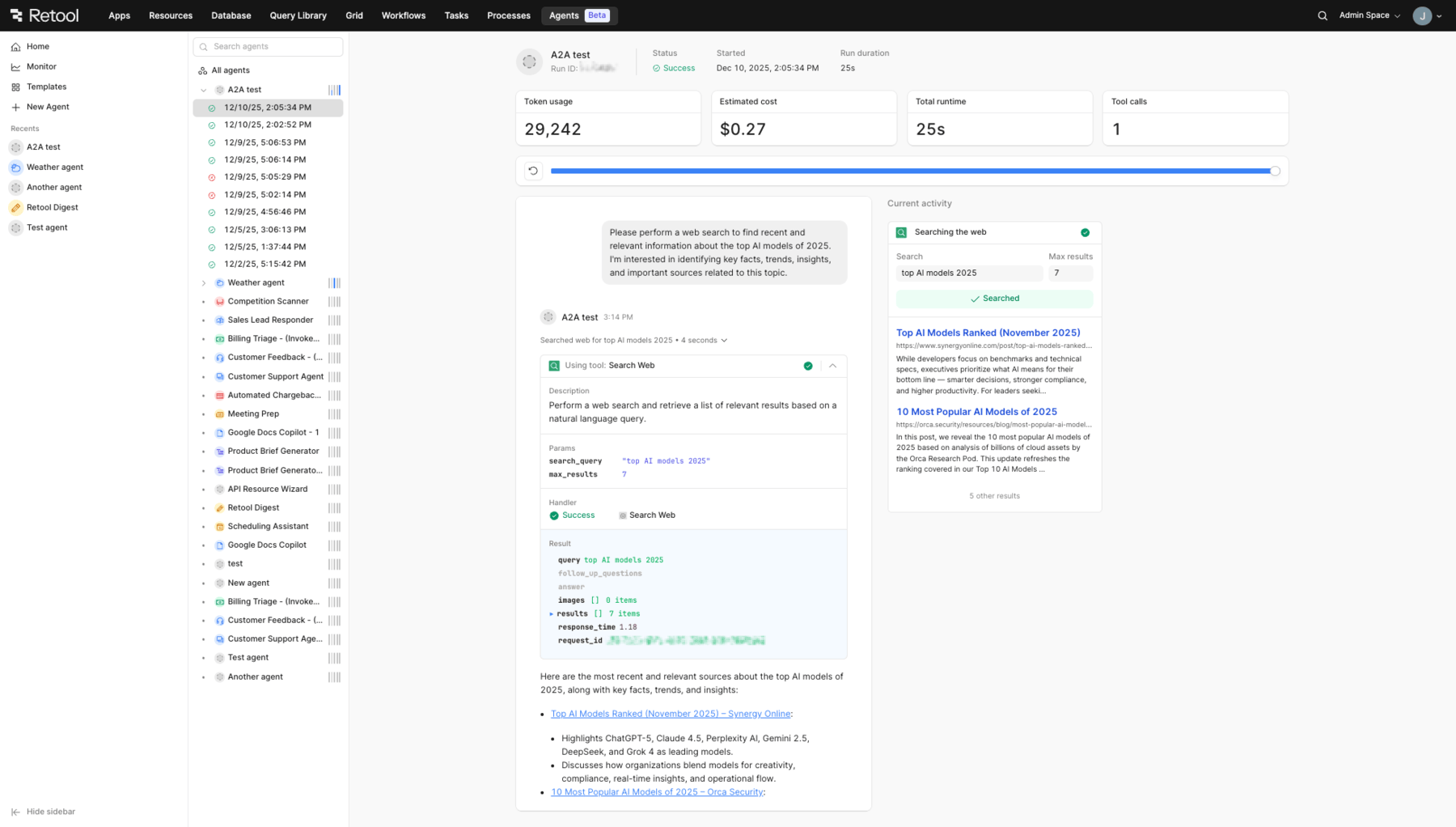Open the Query Library menu item
The image size is (1456, 827).
point(298,15)
